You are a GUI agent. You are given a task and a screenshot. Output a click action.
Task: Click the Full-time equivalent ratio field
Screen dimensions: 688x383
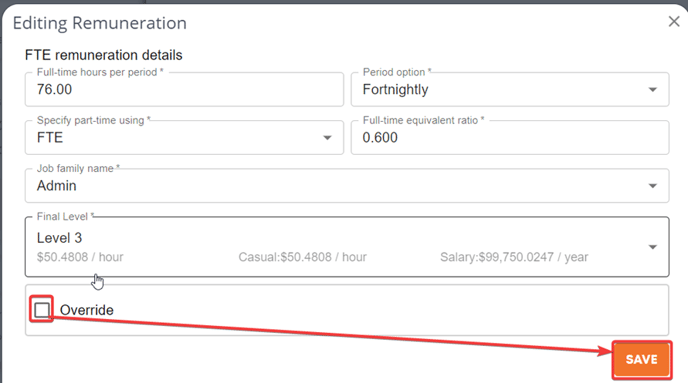pyautogui.click(x=510, y=138)
